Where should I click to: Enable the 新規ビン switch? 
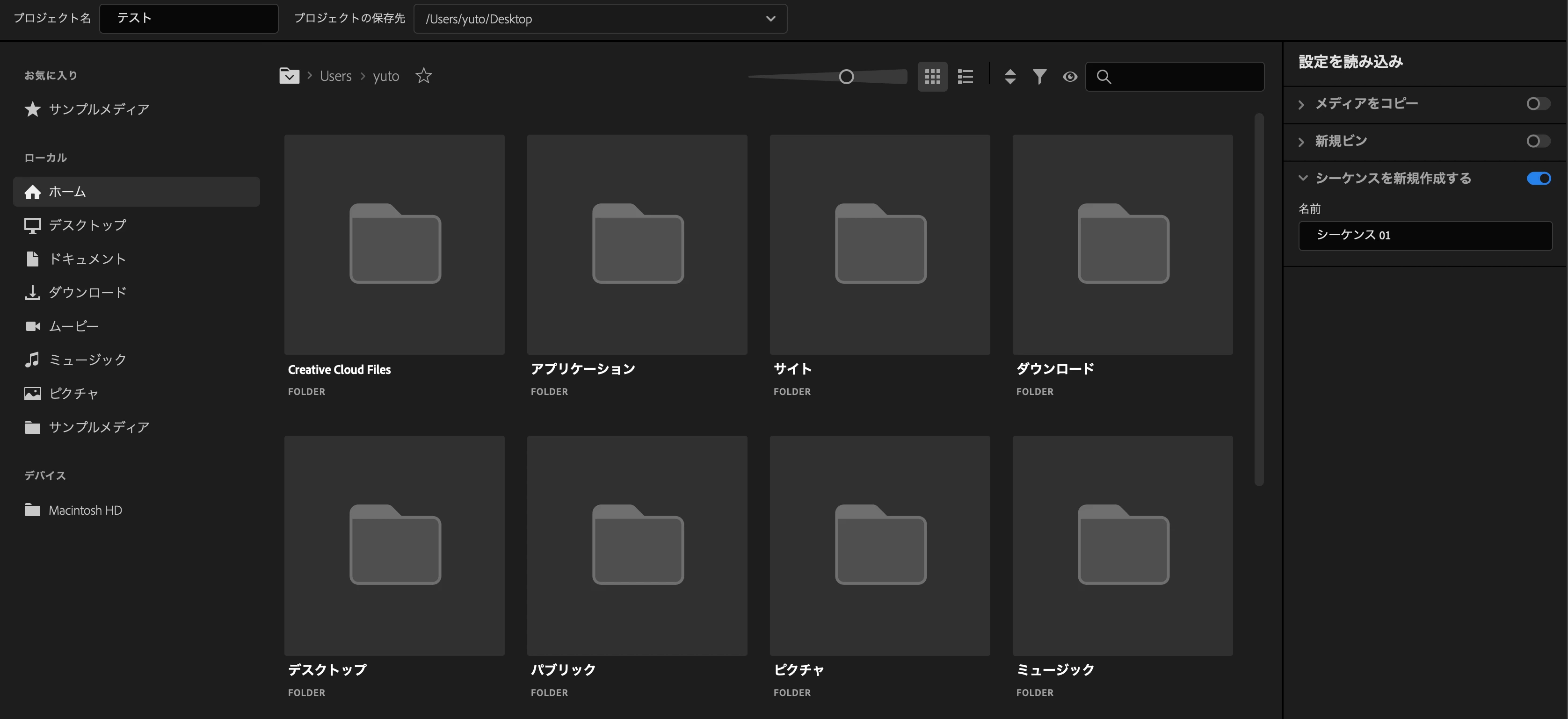(x=1538, y=141)
